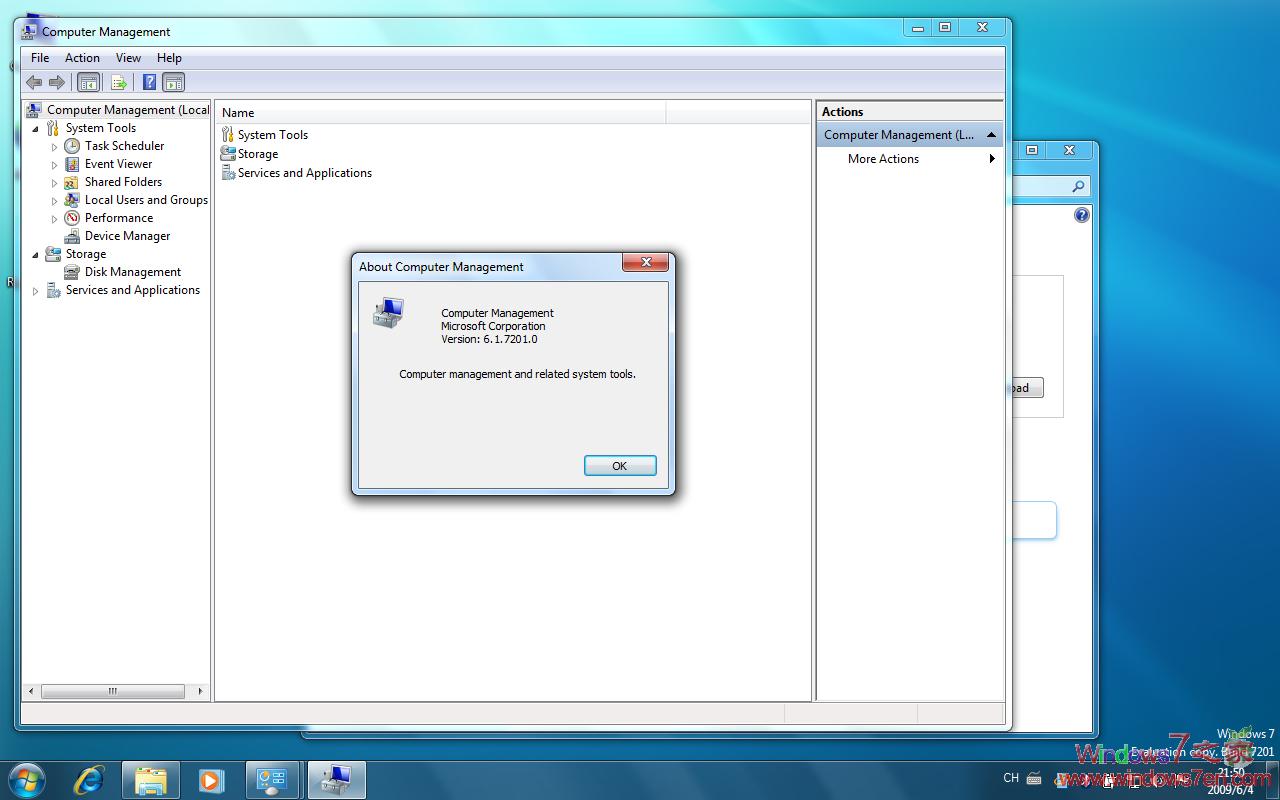This screenshot has width=1280, height=800.
Task: Select Local Users and Groups icon
Action: tap(72, 200)
